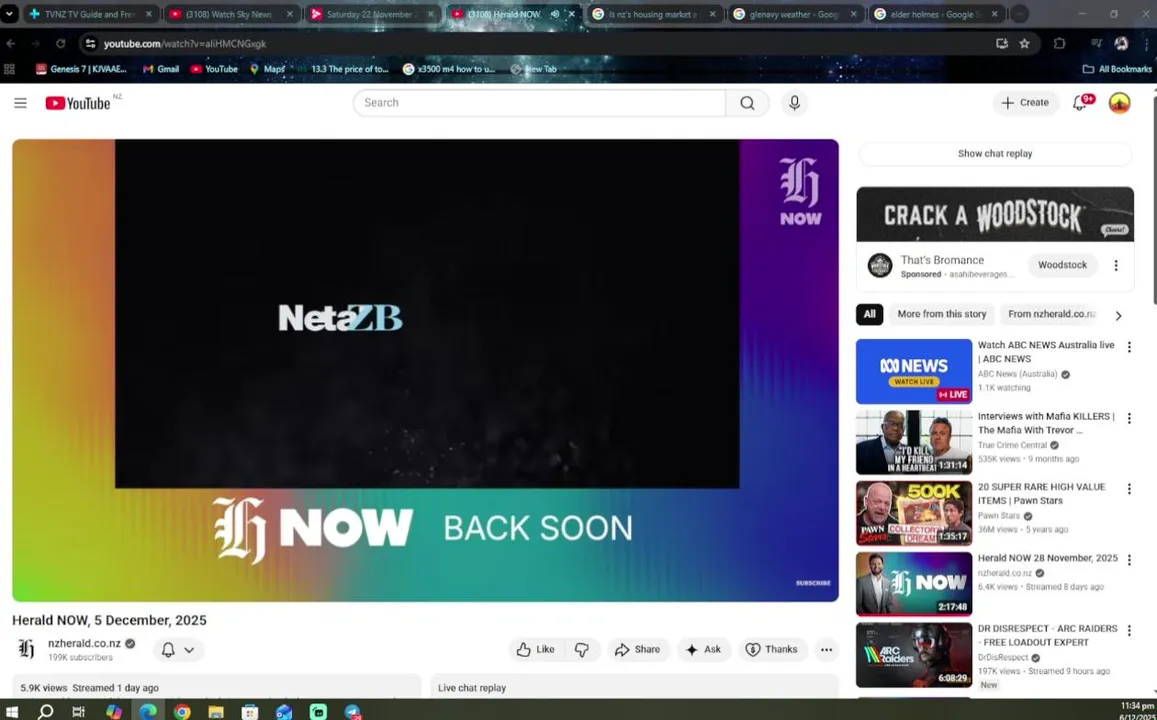Click the Create button
1157x720 pixels.
tap(1025, 103)
